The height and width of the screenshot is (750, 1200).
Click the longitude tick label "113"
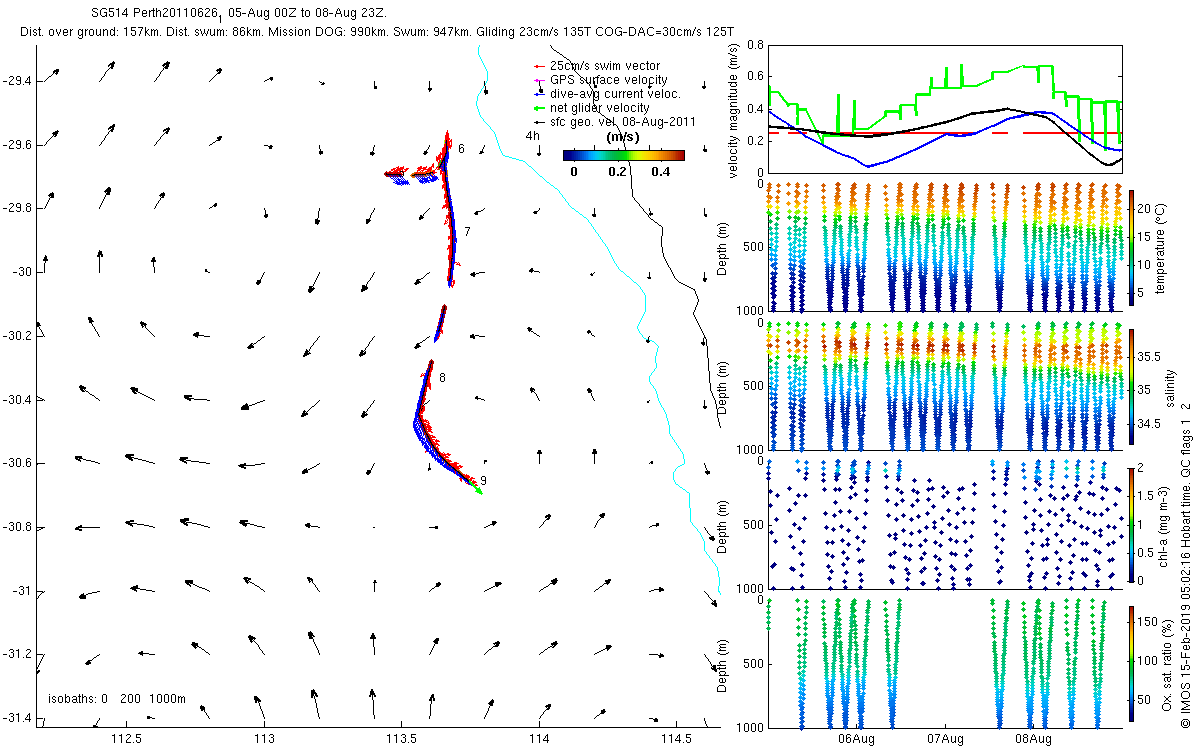[264, 739]
